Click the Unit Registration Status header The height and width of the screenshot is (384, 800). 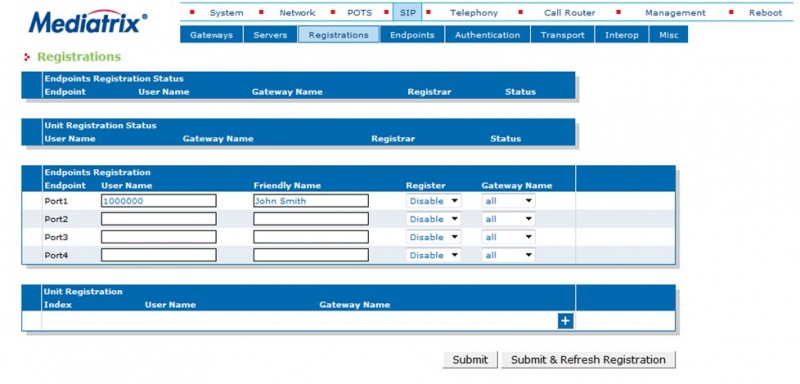coord(101,125)
